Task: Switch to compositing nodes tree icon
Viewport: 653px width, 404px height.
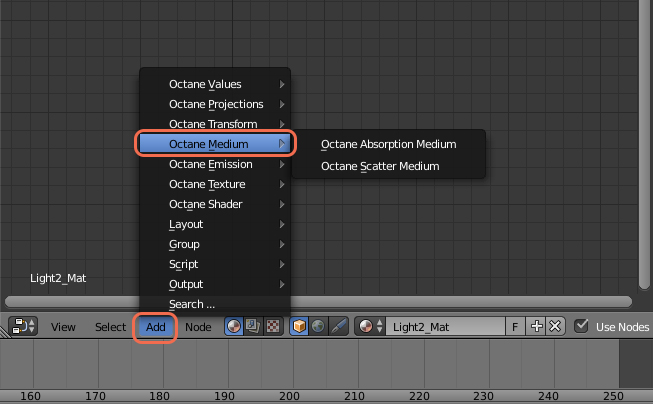Action: (x=253, y=326)
